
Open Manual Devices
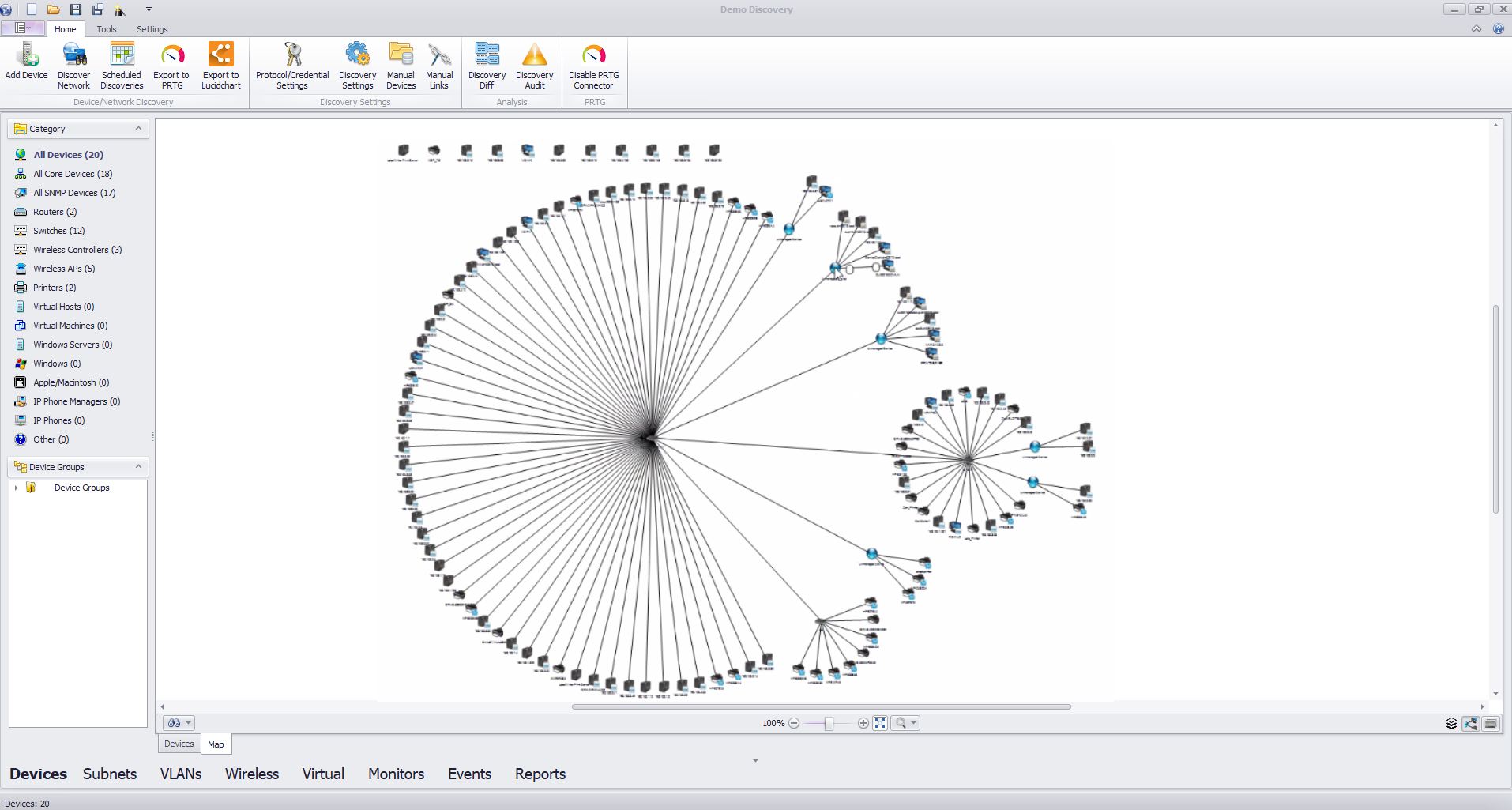point(401,66)
